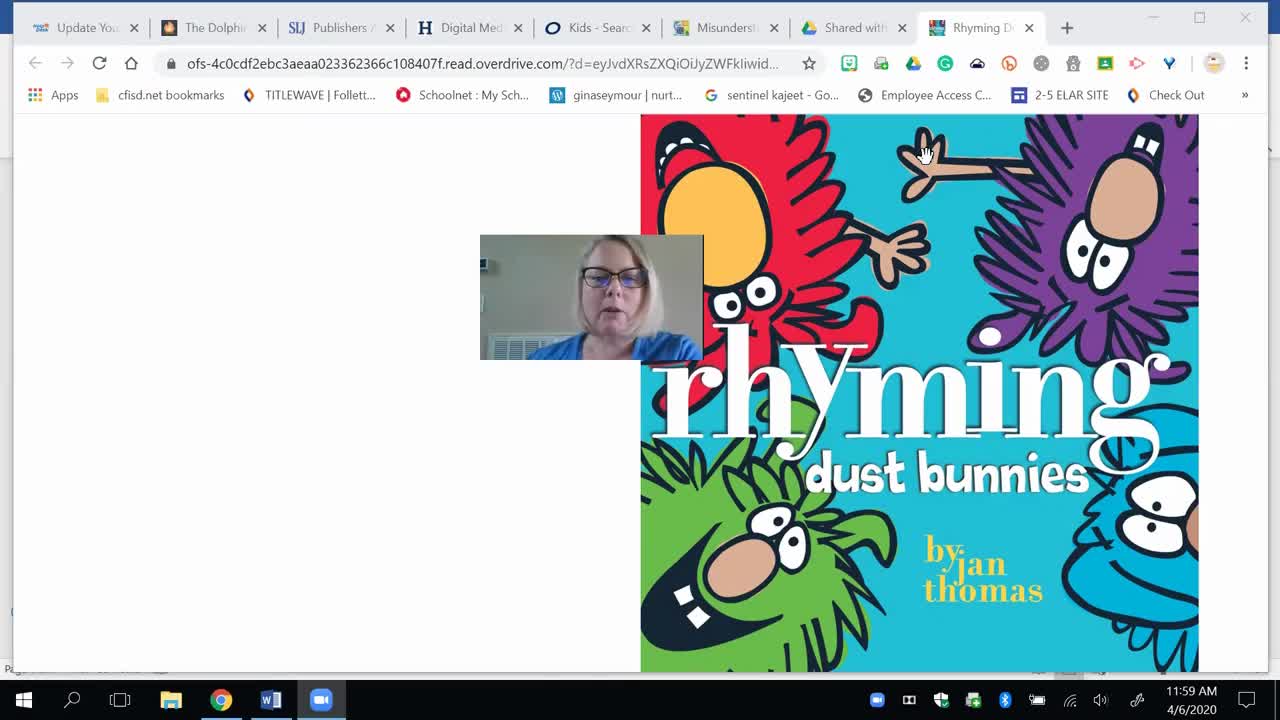Close the Rhyming Dust Bunnies tab

click(x=1029, y=28)
